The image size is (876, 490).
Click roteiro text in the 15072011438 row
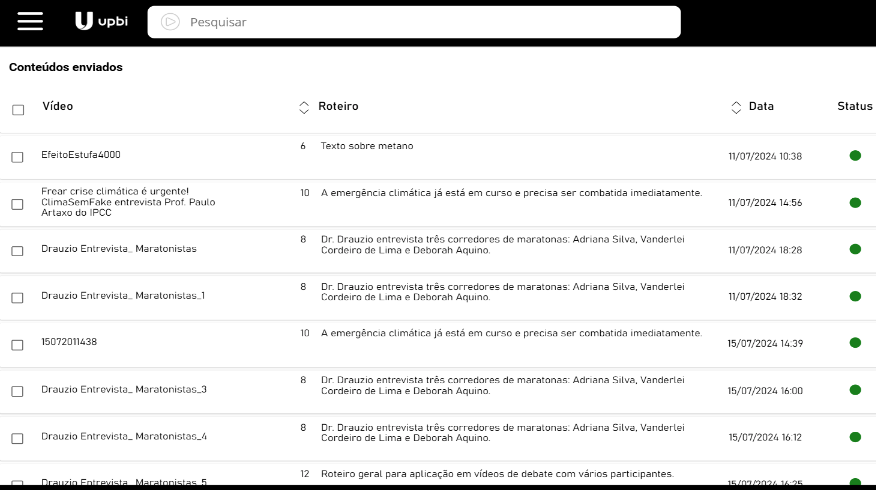click(511, 333)
